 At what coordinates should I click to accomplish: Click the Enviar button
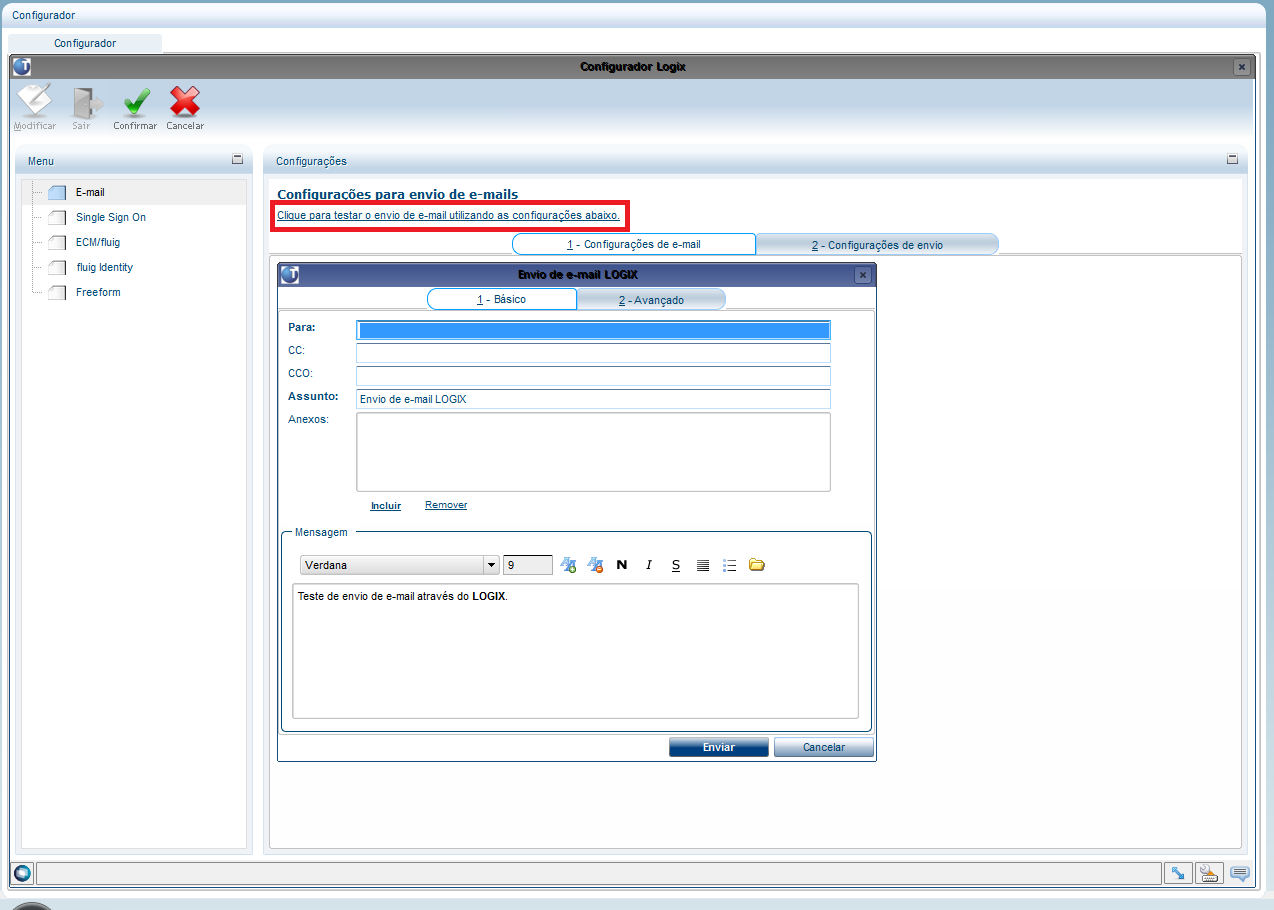[719, 747]
